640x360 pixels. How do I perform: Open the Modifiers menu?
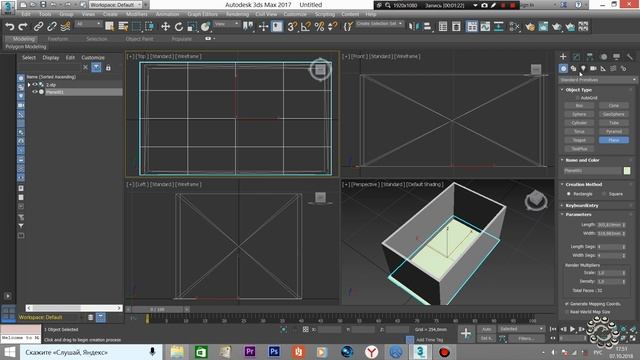(137, 14)
